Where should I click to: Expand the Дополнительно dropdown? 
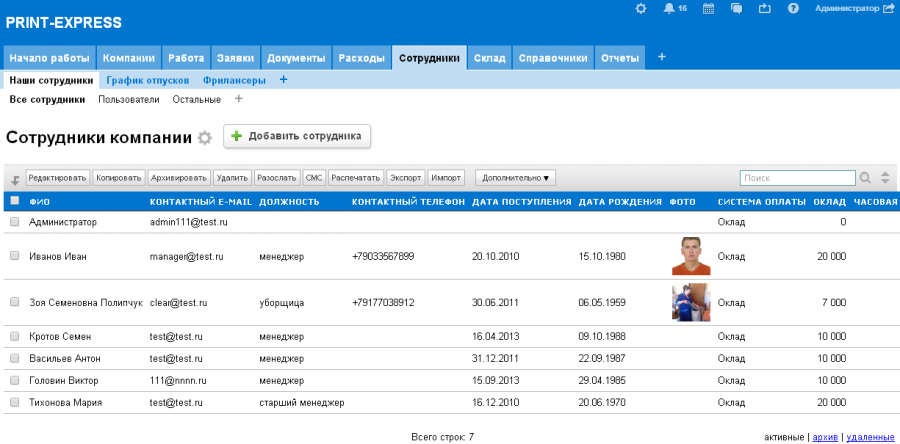point(515,178)
